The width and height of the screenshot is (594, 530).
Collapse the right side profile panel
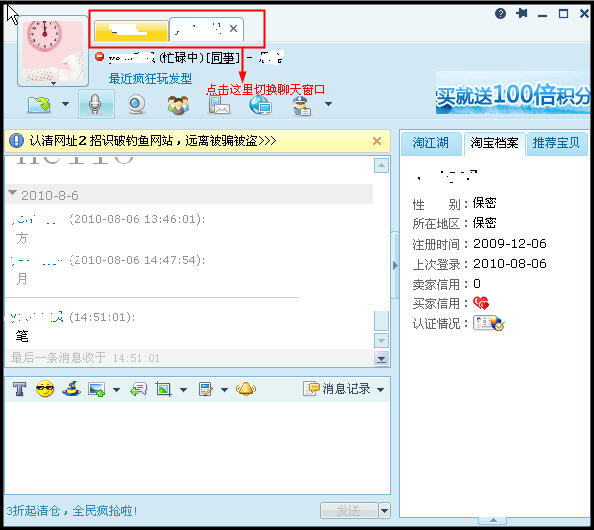(395, 265)
